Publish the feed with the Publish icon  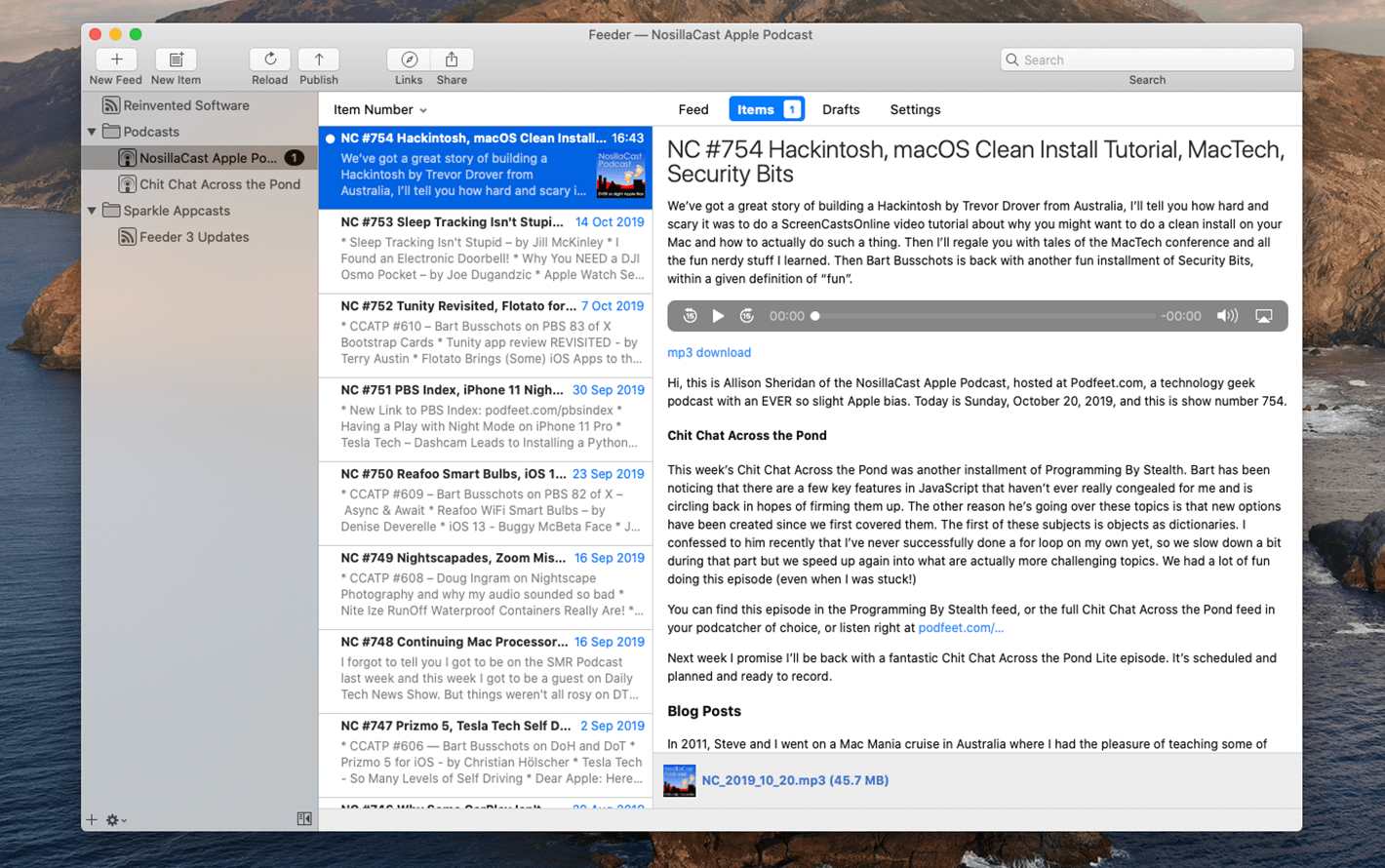pyautogui.click(x=319, y=59)
